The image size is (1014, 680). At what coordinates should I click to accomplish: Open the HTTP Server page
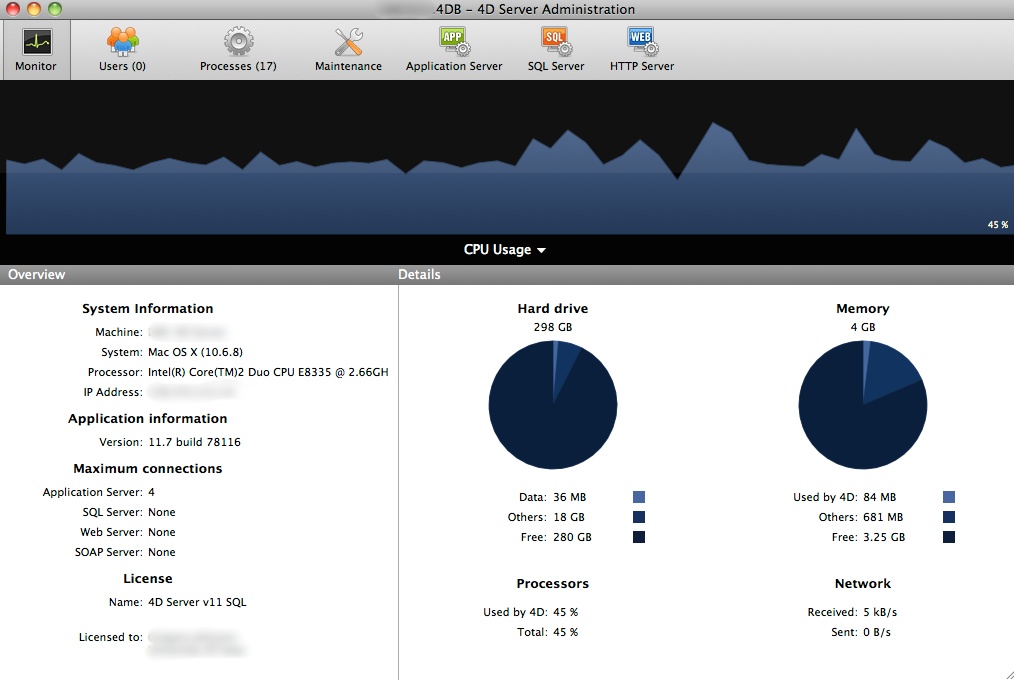click(641, 43)
